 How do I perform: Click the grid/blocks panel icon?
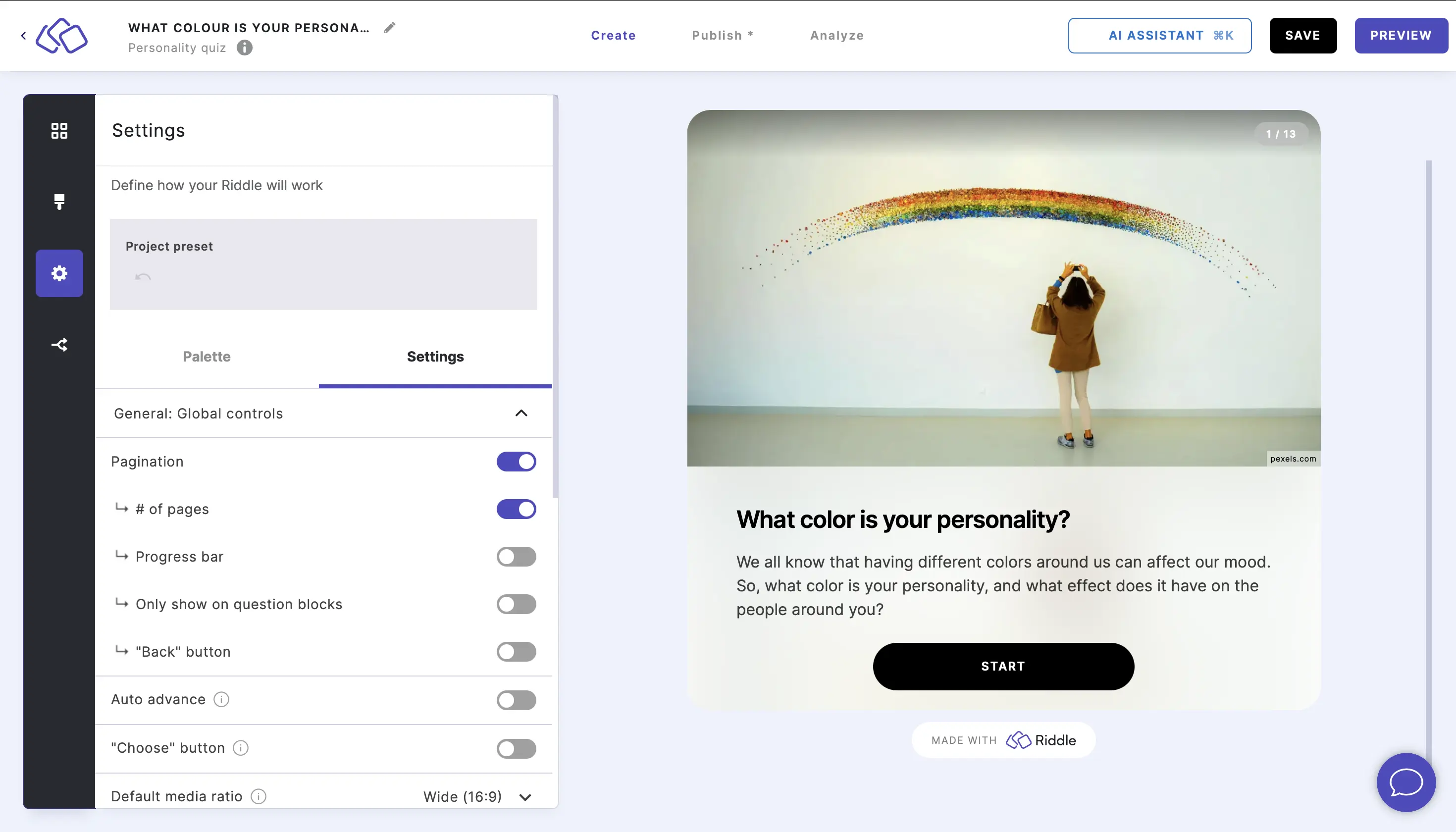(59, 130)
